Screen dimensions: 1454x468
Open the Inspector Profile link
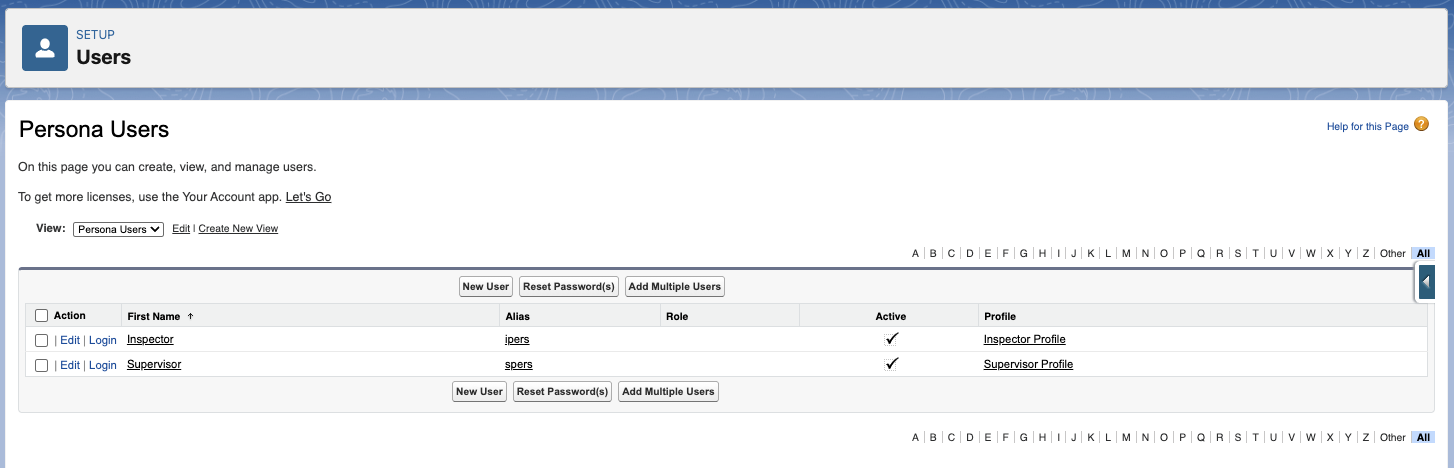[1024, 339]
